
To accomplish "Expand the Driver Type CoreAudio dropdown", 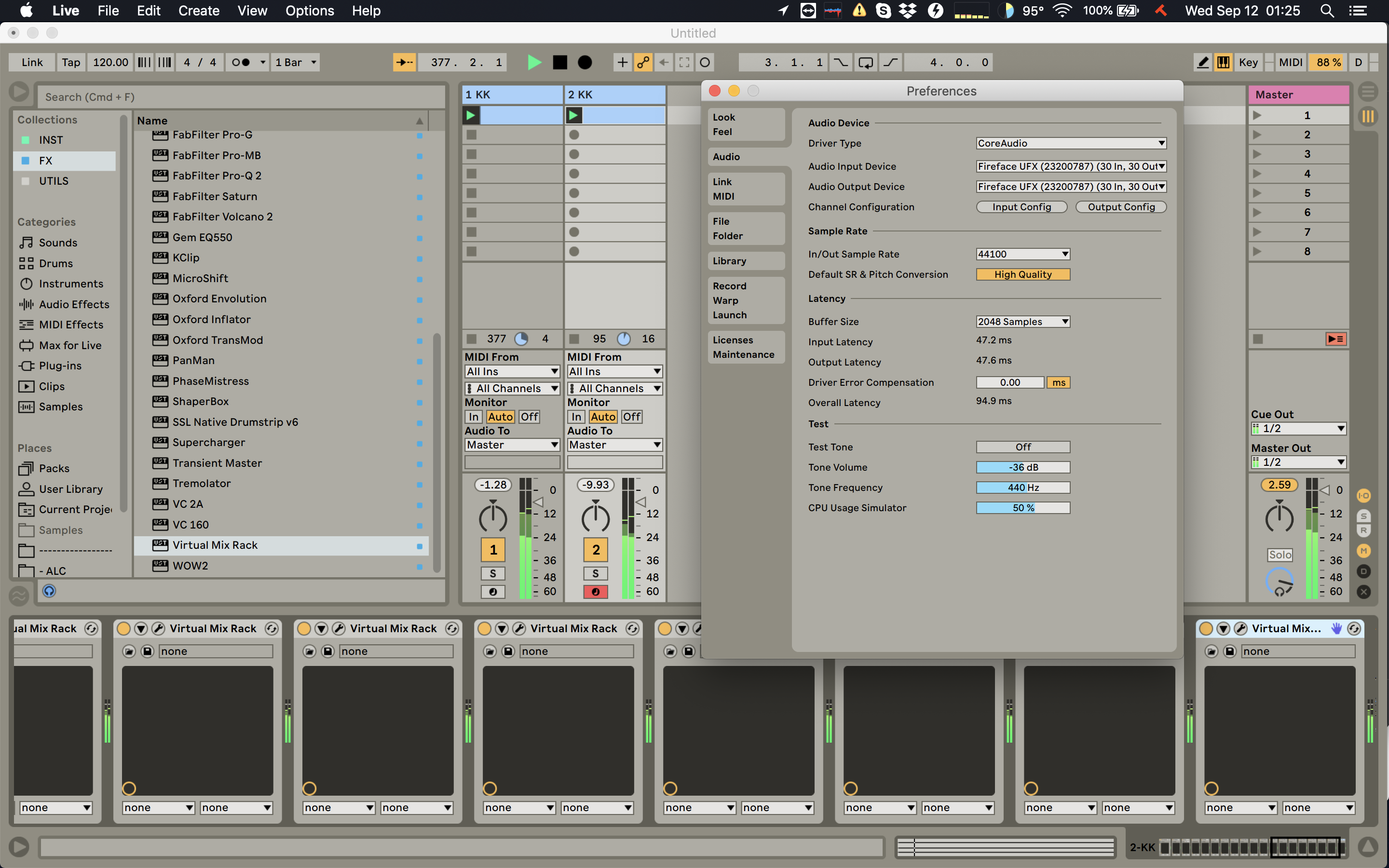I will pos(1071,143).
